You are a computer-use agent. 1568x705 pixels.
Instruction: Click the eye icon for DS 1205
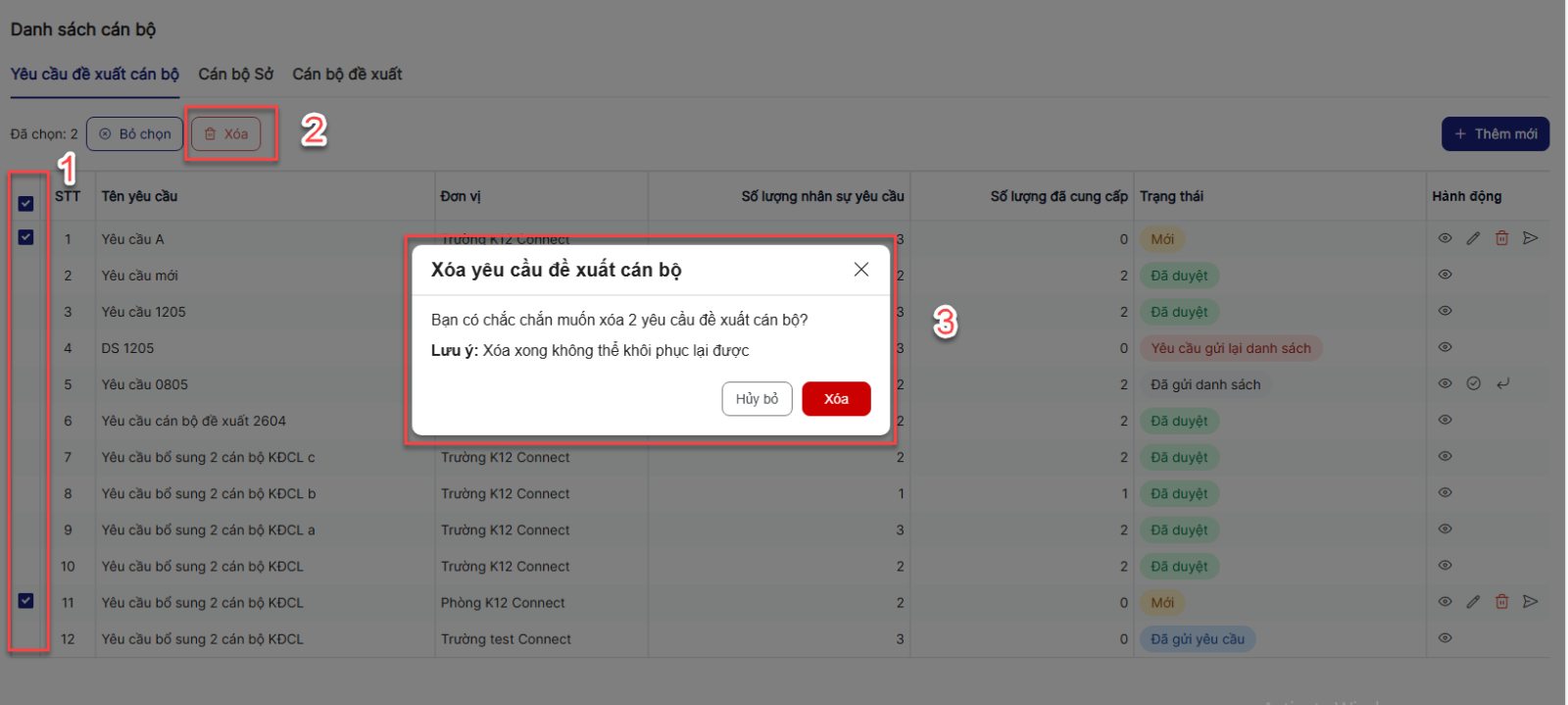(x=1445, y=347)
